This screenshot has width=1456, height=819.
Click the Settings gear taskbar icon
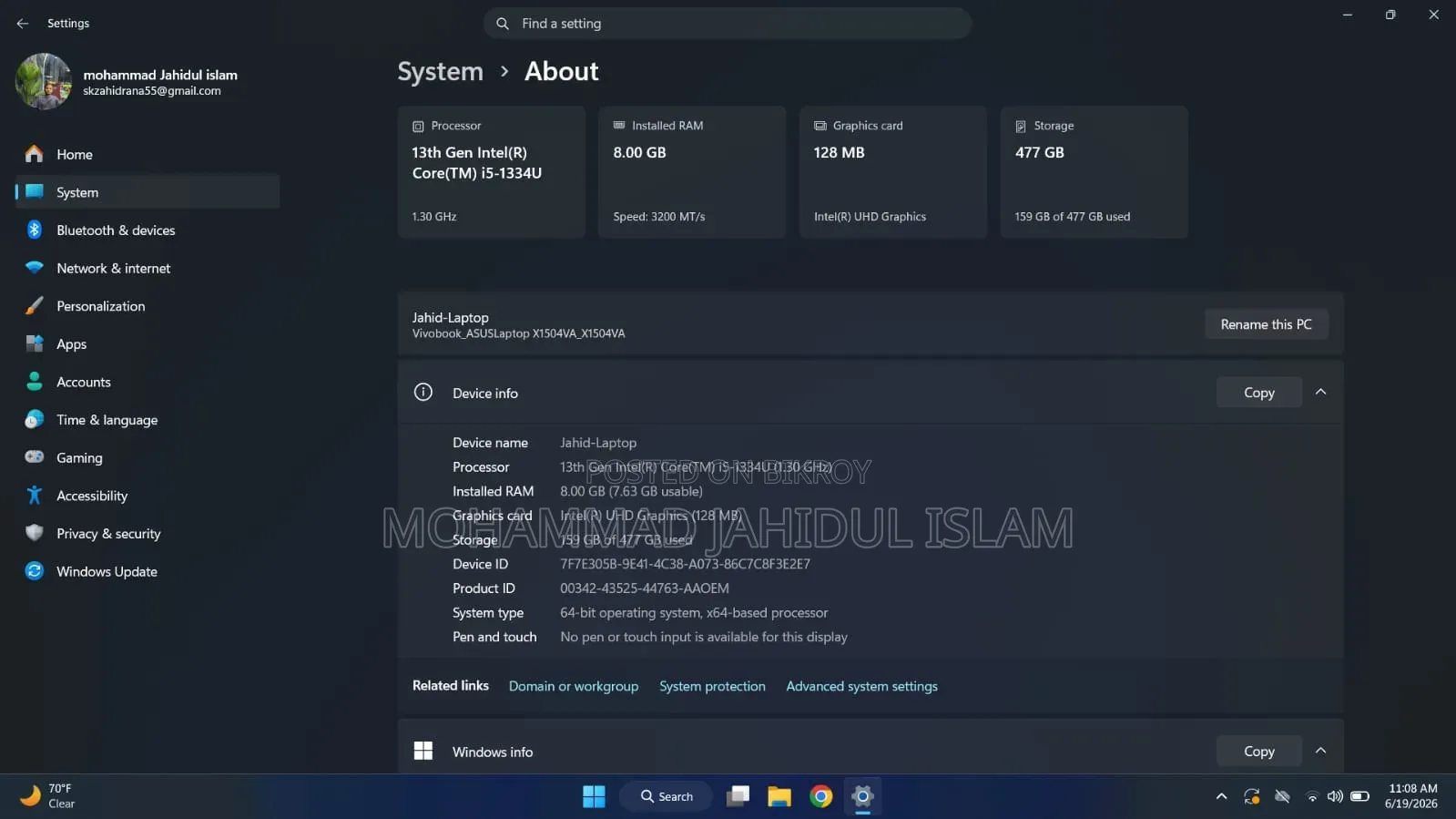pos(862,796)
